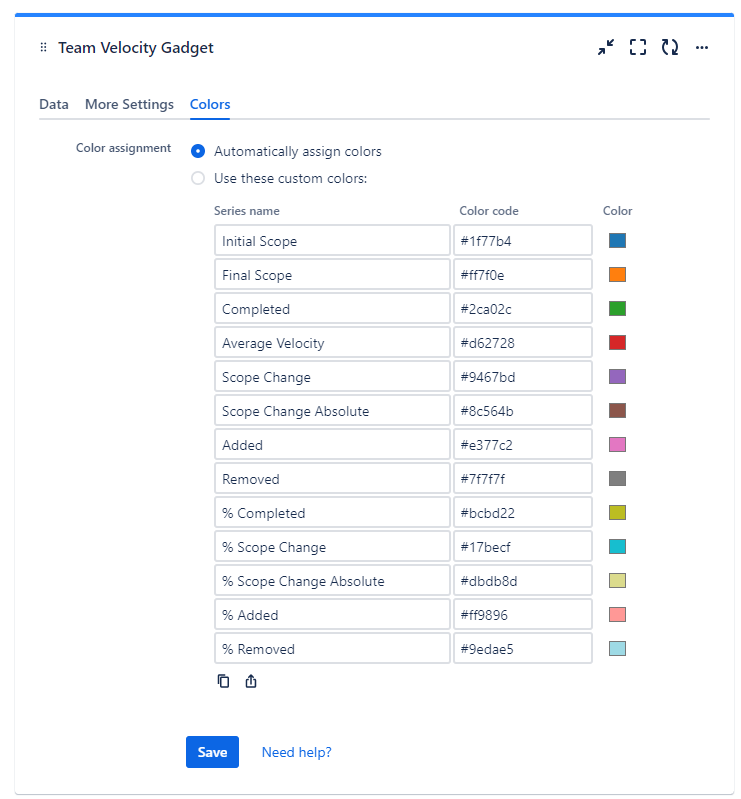Viewport: 741px width, 799px height.
Task: Click the % Removed color code field
Action: coord(522,649)
